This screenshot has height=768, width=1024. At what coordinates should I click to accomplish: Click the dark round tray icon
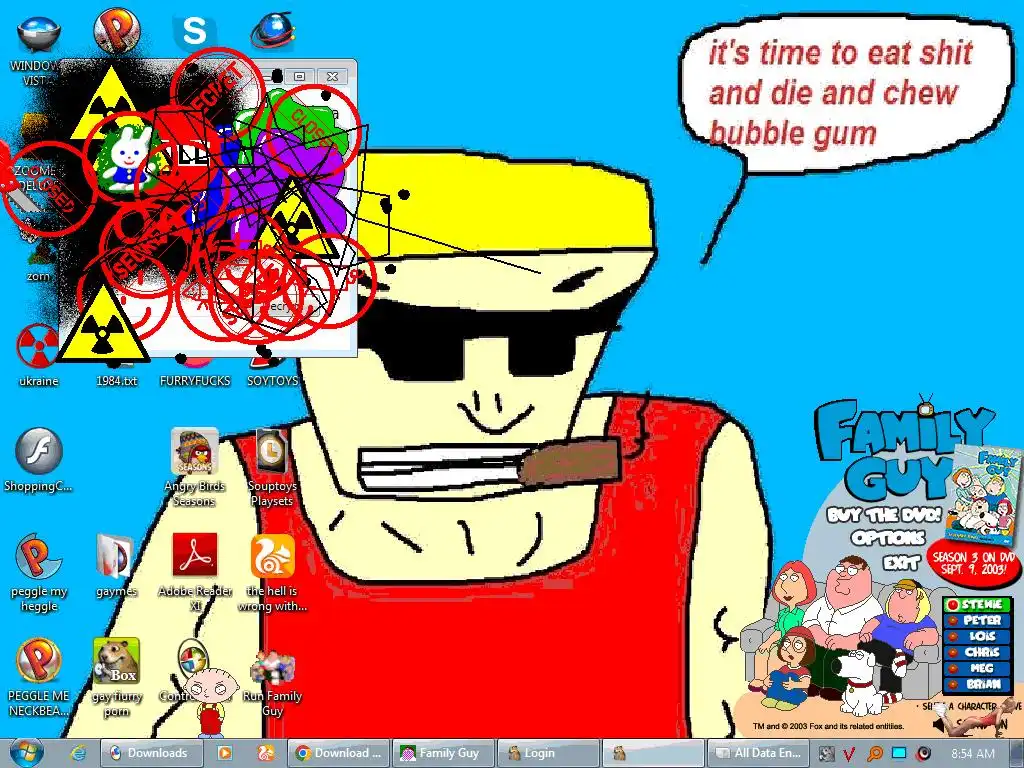[x=923, y=754]
